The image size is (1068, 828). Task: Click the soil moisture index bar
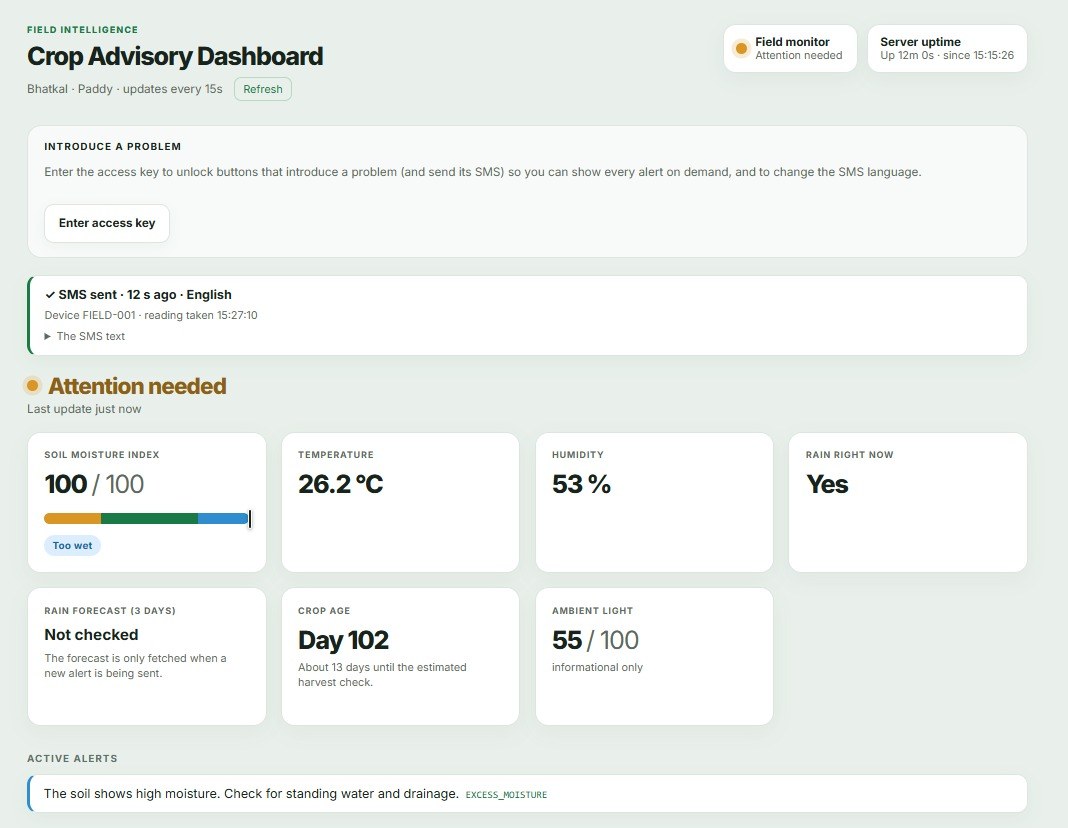click(146, 519)
